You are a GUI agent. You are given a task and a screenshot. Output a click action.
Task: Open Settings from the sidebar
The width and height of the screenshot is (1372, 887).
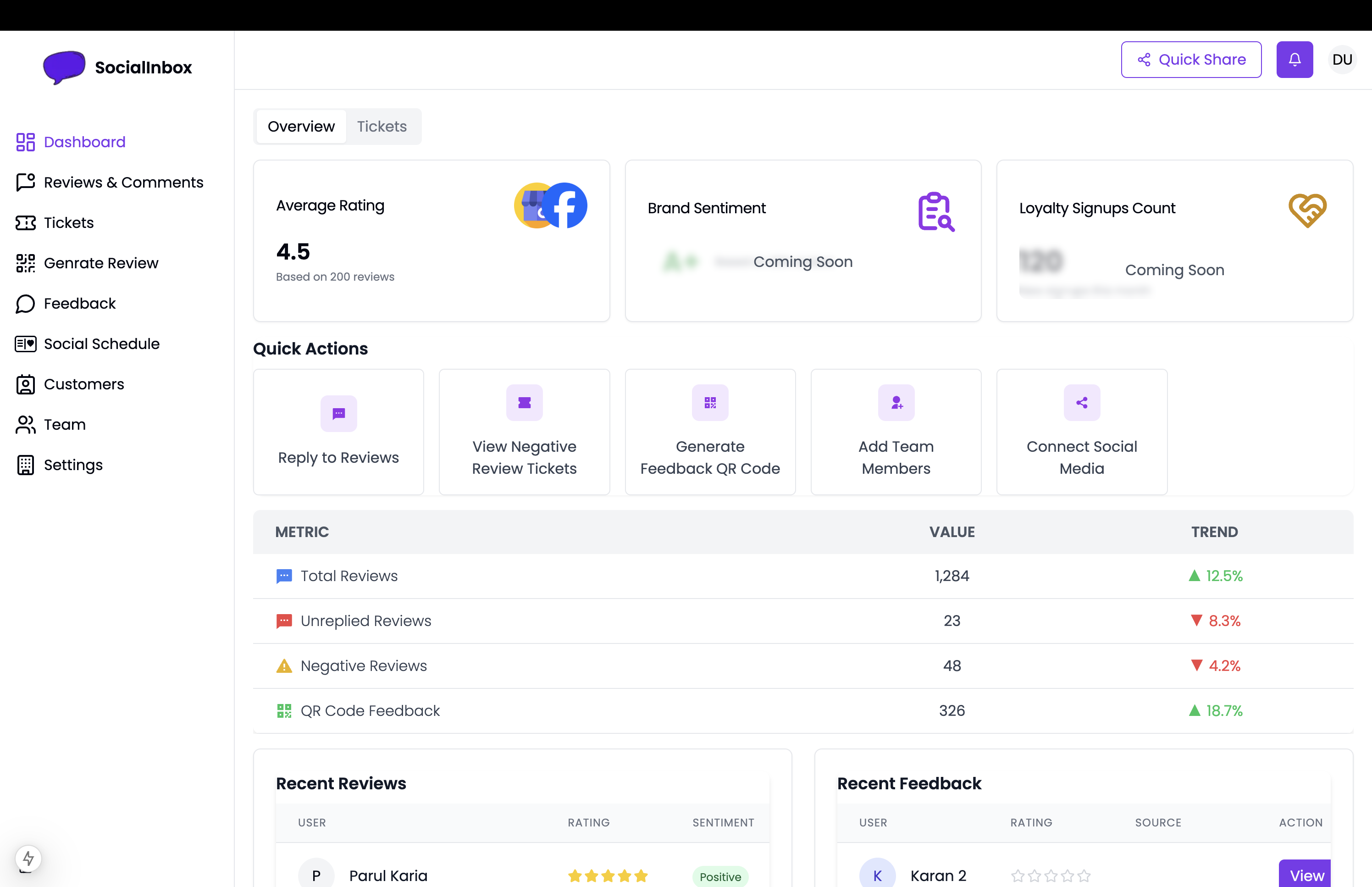[73, 465]
